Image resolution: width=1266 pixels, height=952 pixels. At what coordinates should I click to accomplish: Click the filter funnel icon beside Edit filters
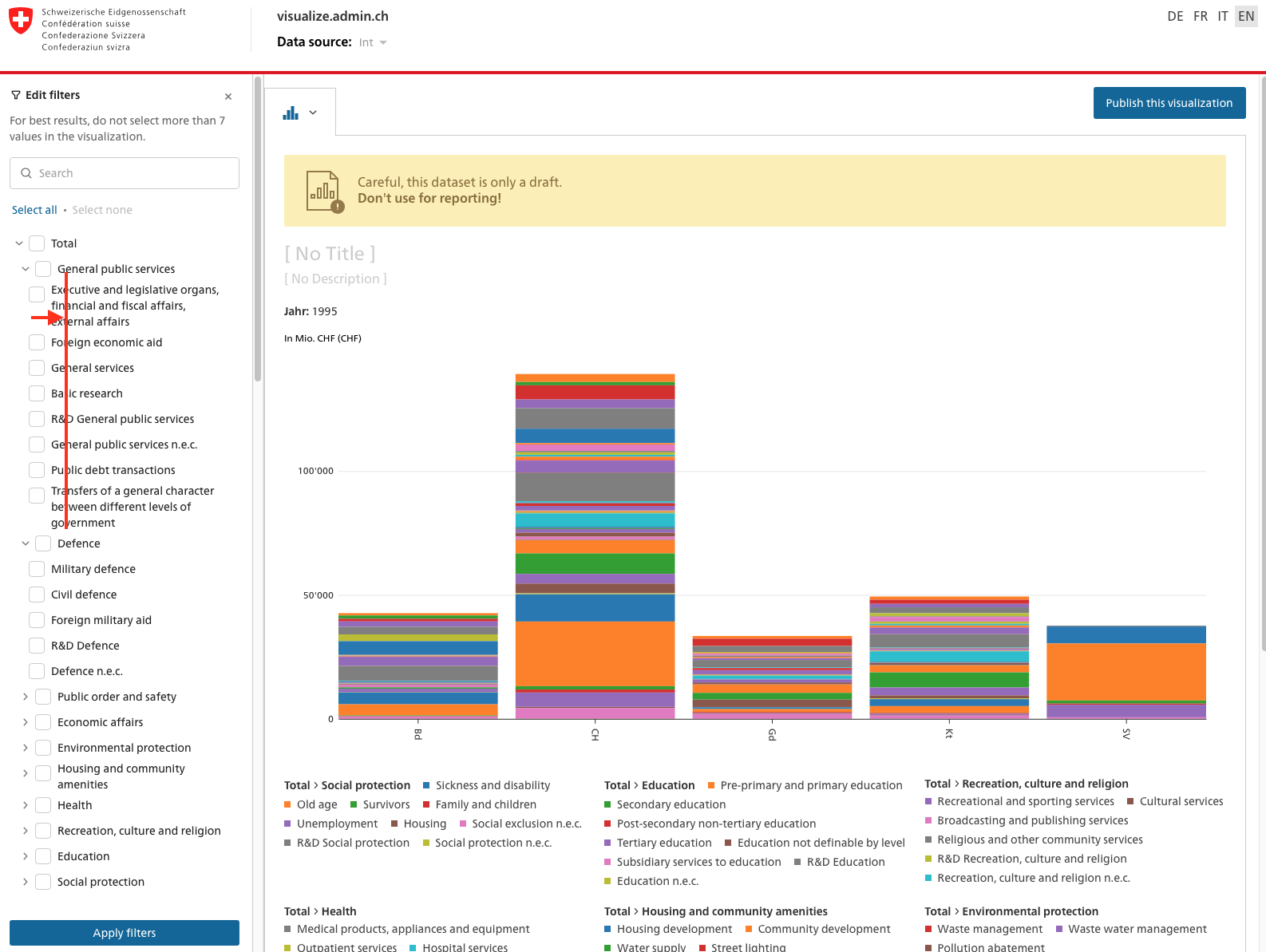coord(16,95)
